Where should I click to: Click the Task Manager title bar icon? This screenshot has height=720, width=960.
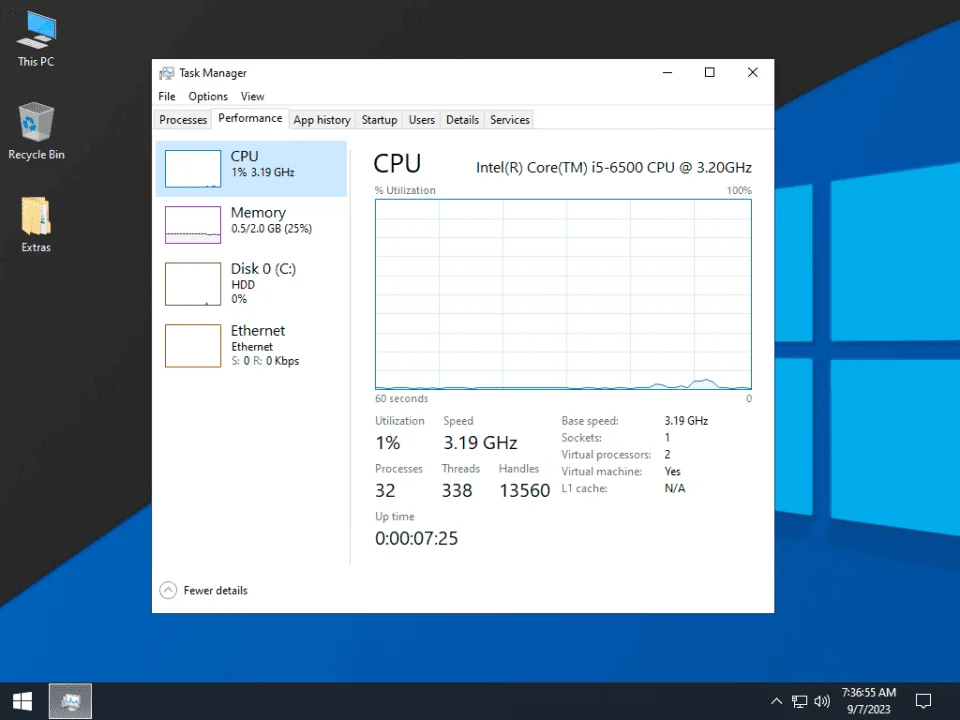click(167, 73)
